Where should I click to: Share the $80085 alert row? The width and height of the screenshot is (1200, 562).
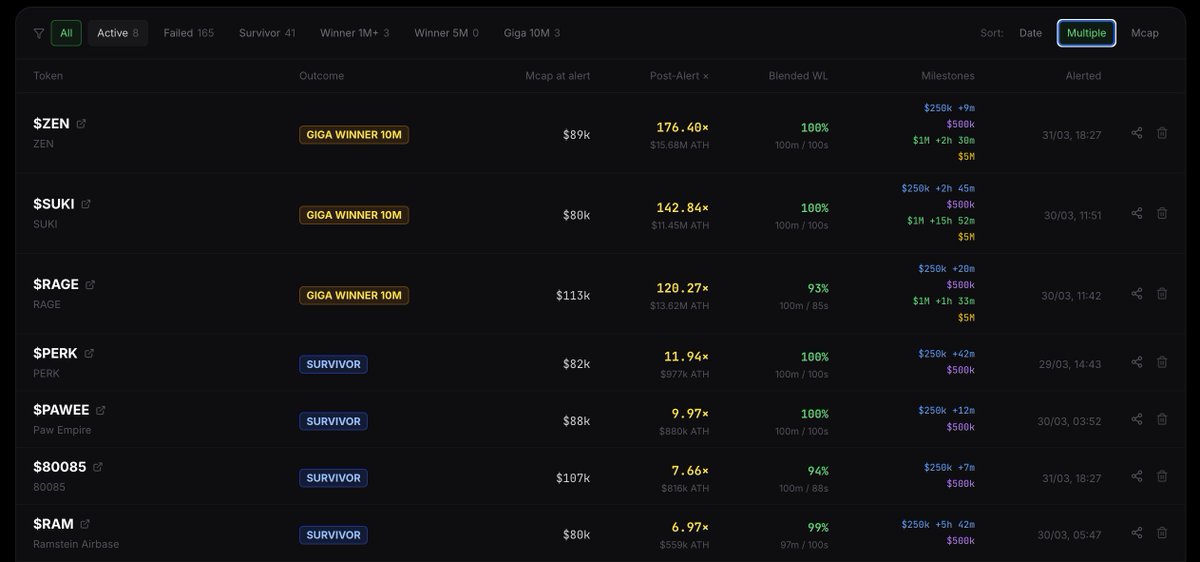(x=1137, y=476)
